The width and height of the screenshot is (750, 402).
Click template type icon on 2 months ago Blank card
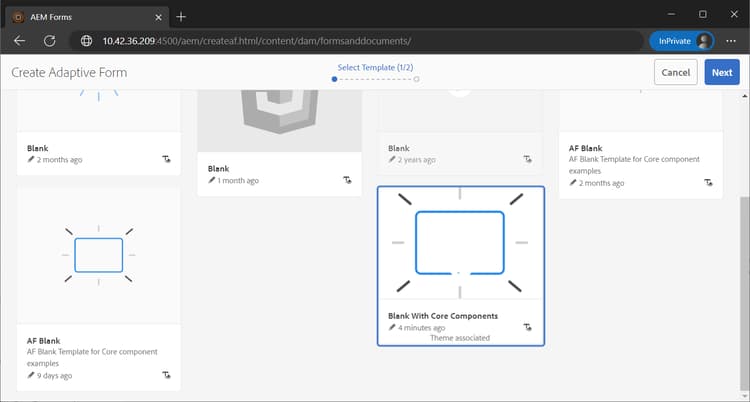coord(166,159)
